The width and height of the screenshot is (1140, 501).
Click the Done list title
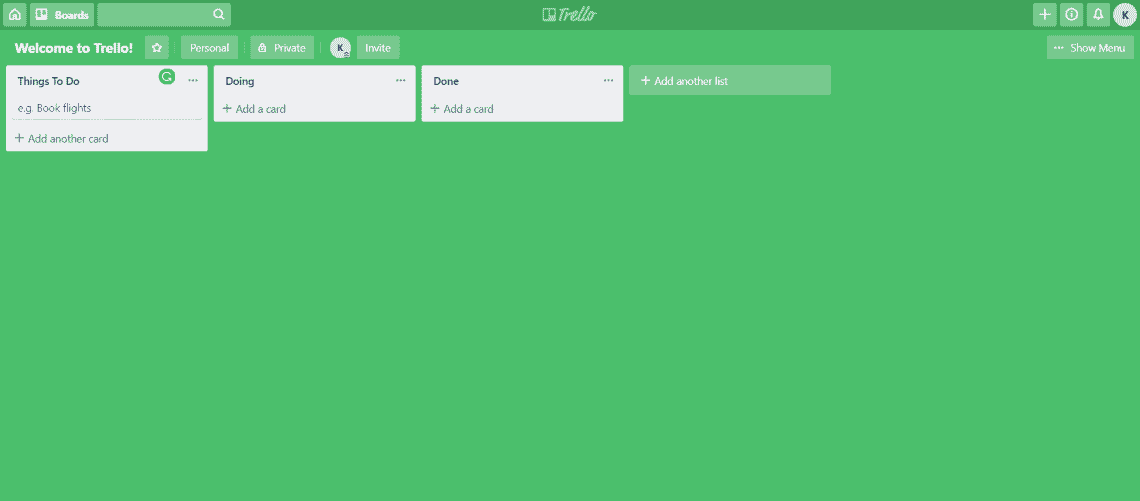(446, 81)
